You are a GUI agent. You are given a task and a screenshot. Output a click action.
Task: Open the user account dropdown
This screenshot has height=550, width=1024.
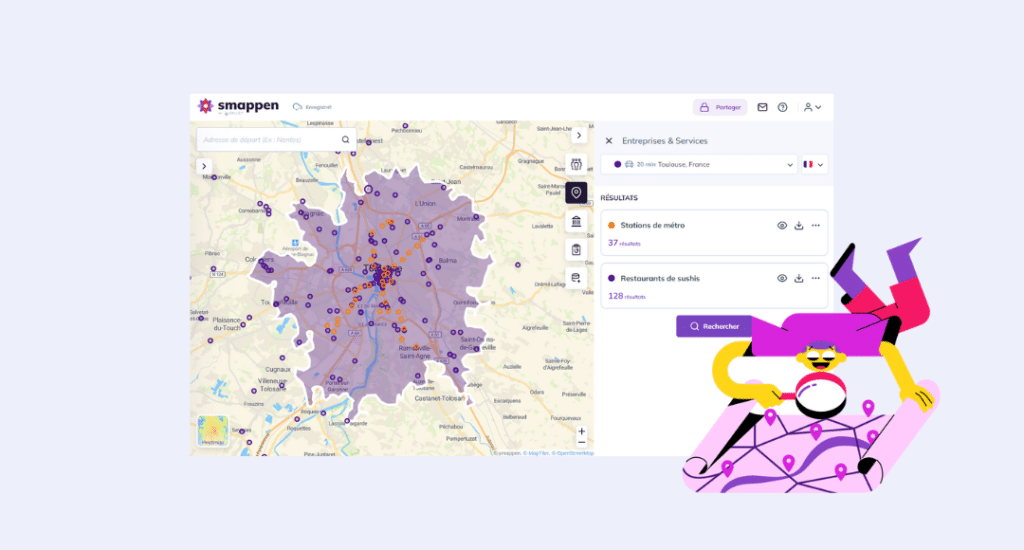pos(812,107)
